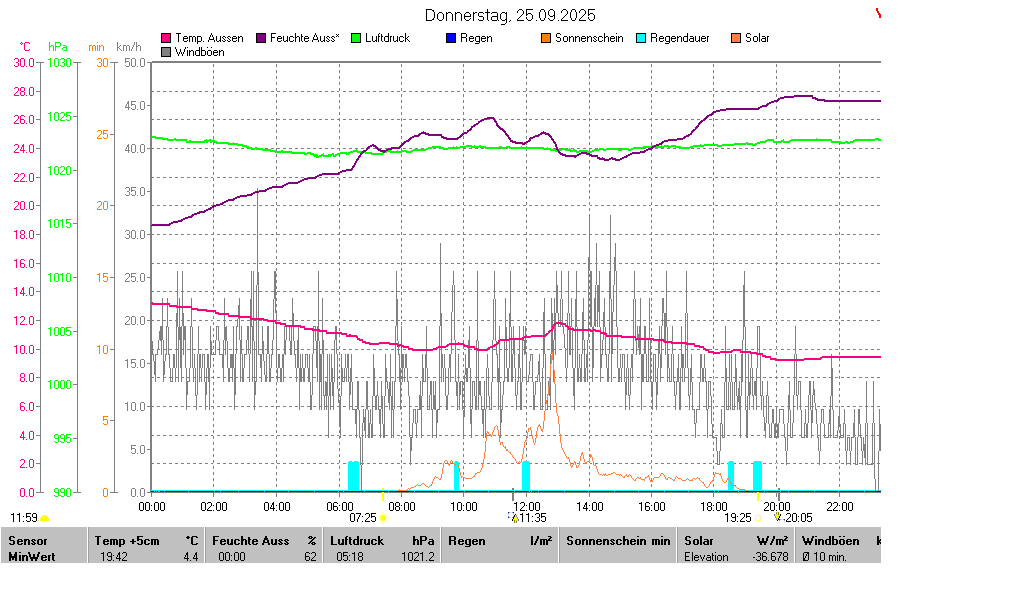Click the 12:00 time axis marker
Screen dimensions: 1024x608
coord(526,507)
